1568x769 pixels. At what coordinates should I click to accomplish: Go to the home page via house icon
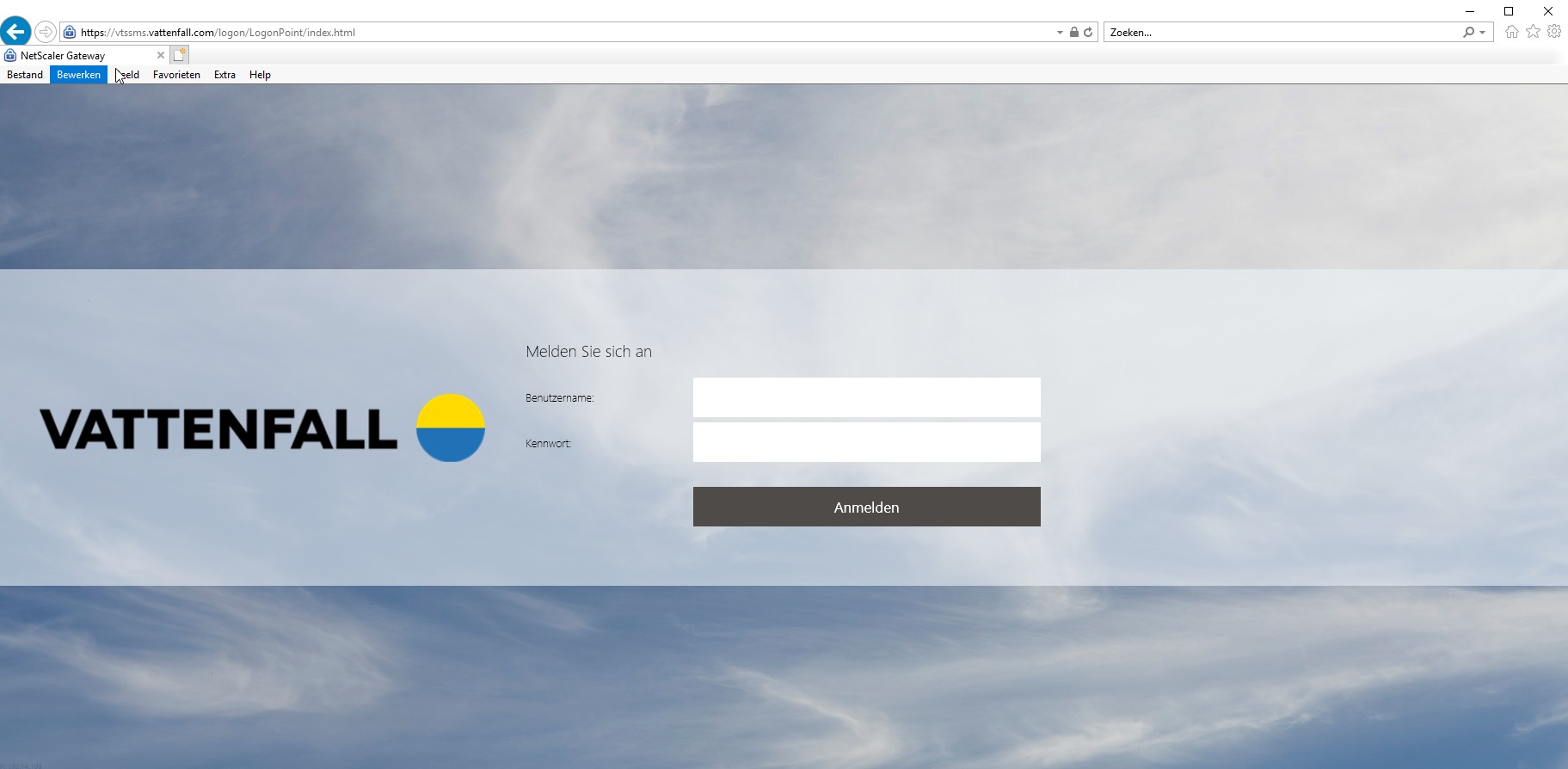[x=1511, y=32]
